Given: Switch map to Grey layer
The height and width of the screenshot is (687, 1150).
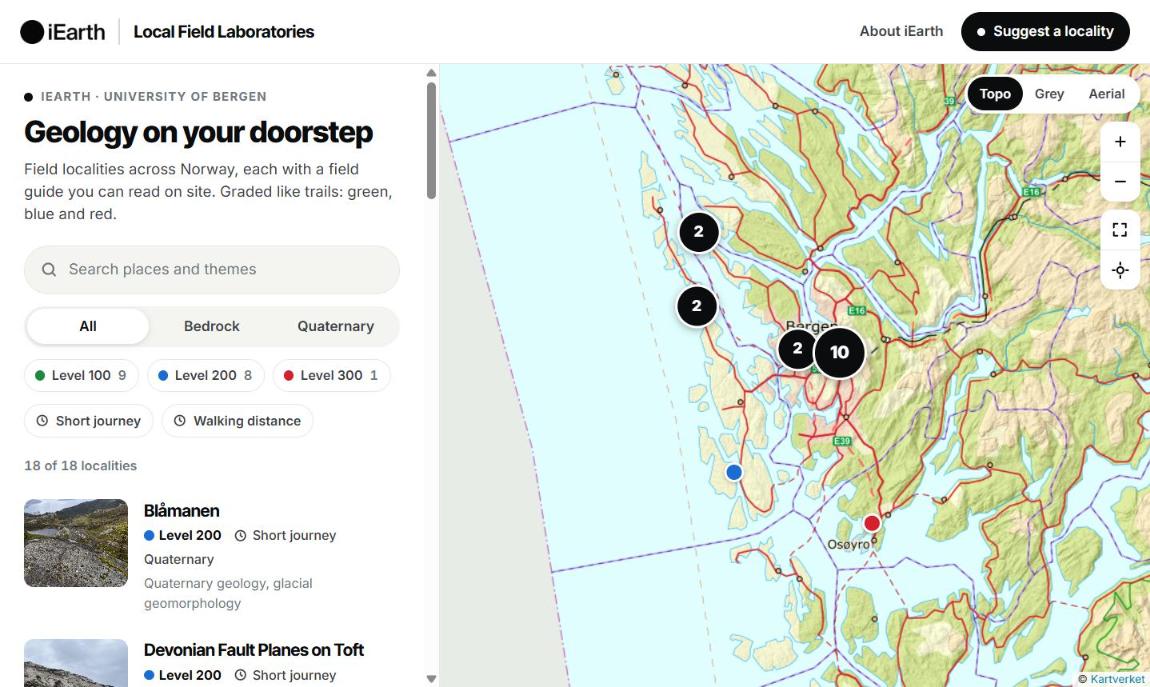Looking at the screenshot, I should pyautogui.click(x=1049, y=94).
